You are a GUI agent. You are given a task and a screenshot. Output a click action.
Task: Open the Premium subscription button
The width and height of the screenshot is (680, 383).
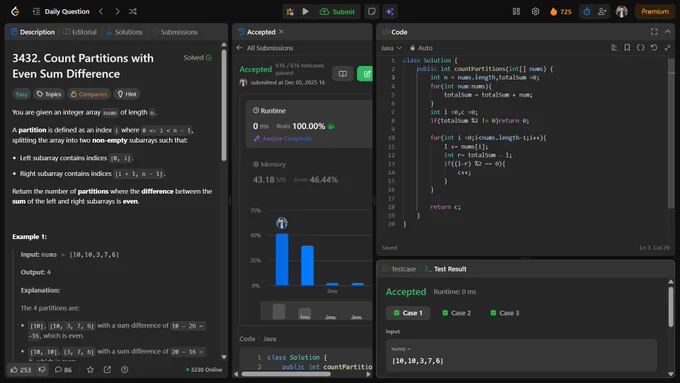pos(654,12)
